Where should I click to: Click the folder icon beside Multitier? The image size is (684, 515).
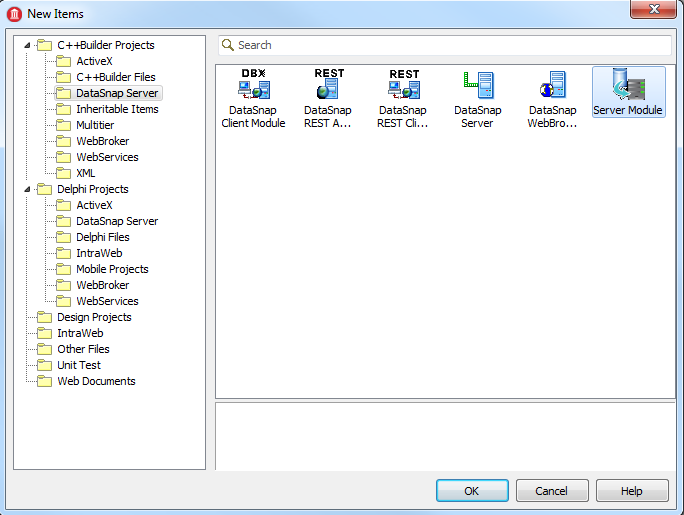(64, 125)
